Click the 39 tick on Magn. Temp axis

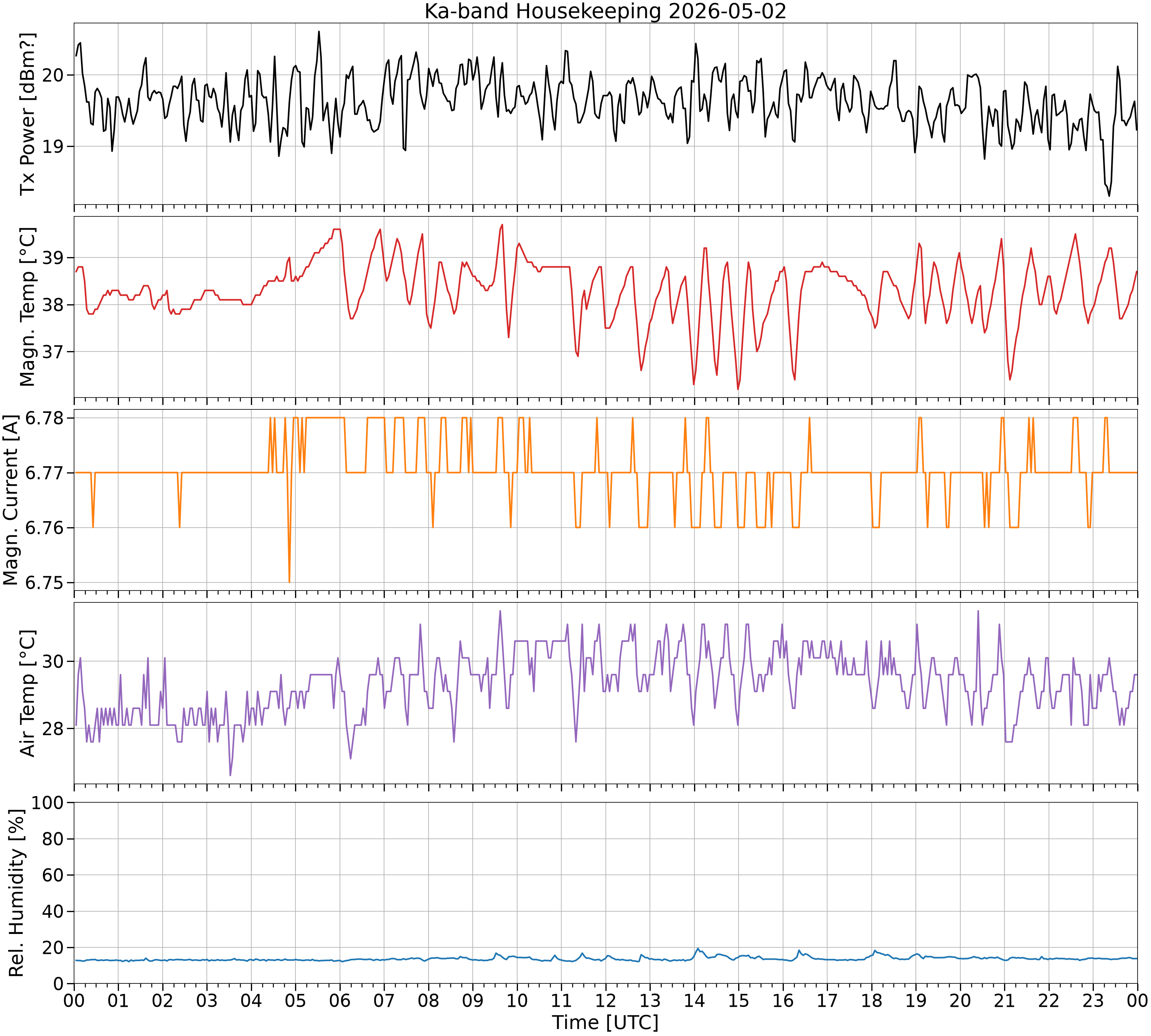pyautogui.click(x=54, y=258)
